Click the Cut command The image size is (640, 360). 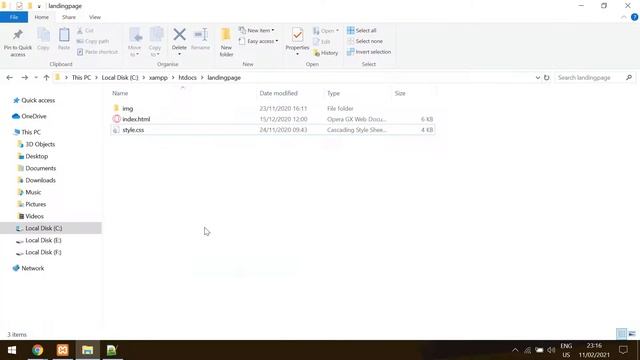pos(85,31)
